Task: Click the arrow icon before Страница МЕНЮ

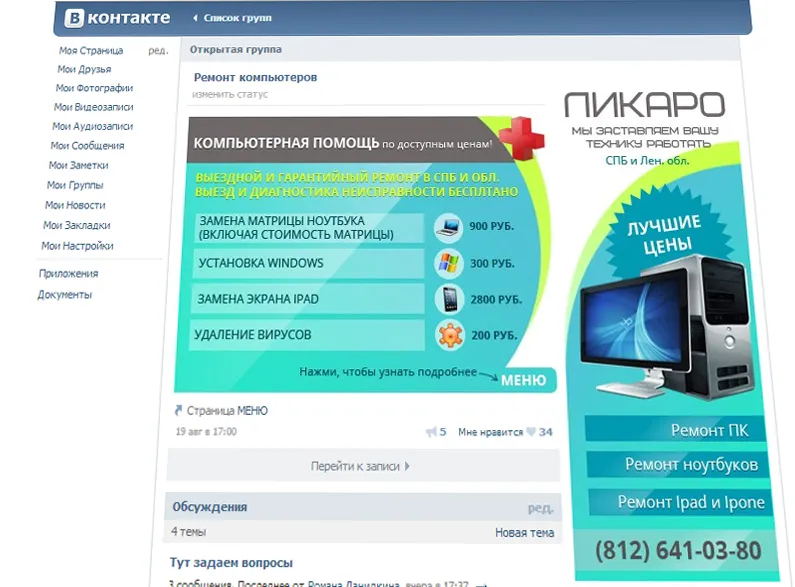Action: coord(178,411)
